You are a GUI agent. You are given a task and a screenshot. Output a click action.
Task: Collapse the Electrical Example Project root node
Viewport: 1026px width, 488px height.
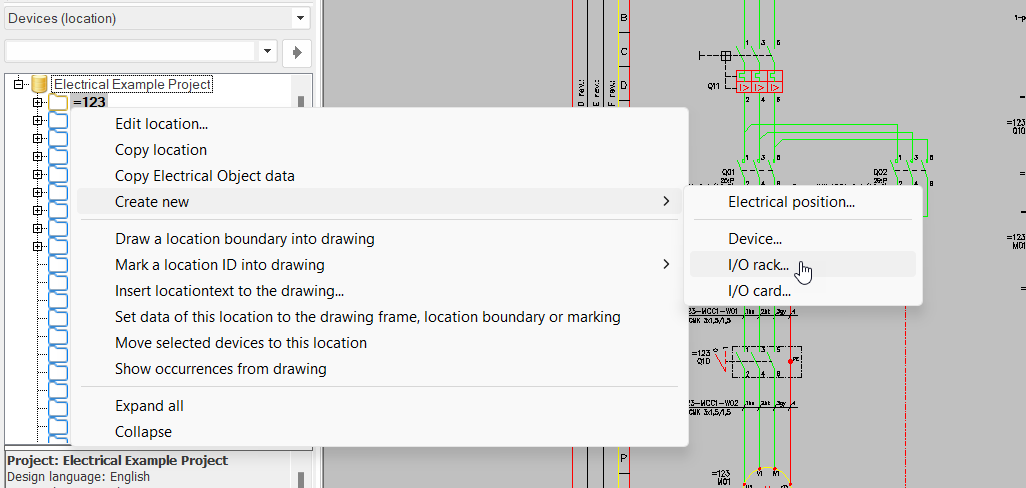coord(18,85)
